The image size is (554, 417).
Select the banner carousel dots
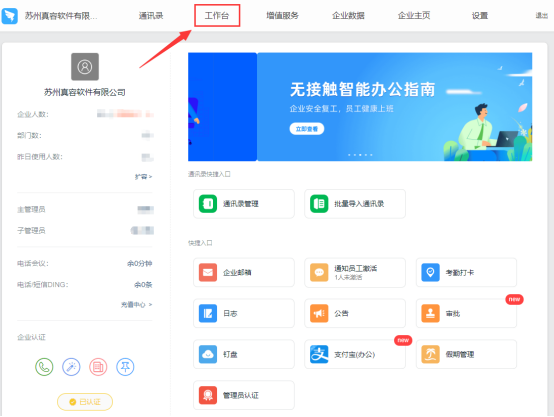click(x=360, y=155)
